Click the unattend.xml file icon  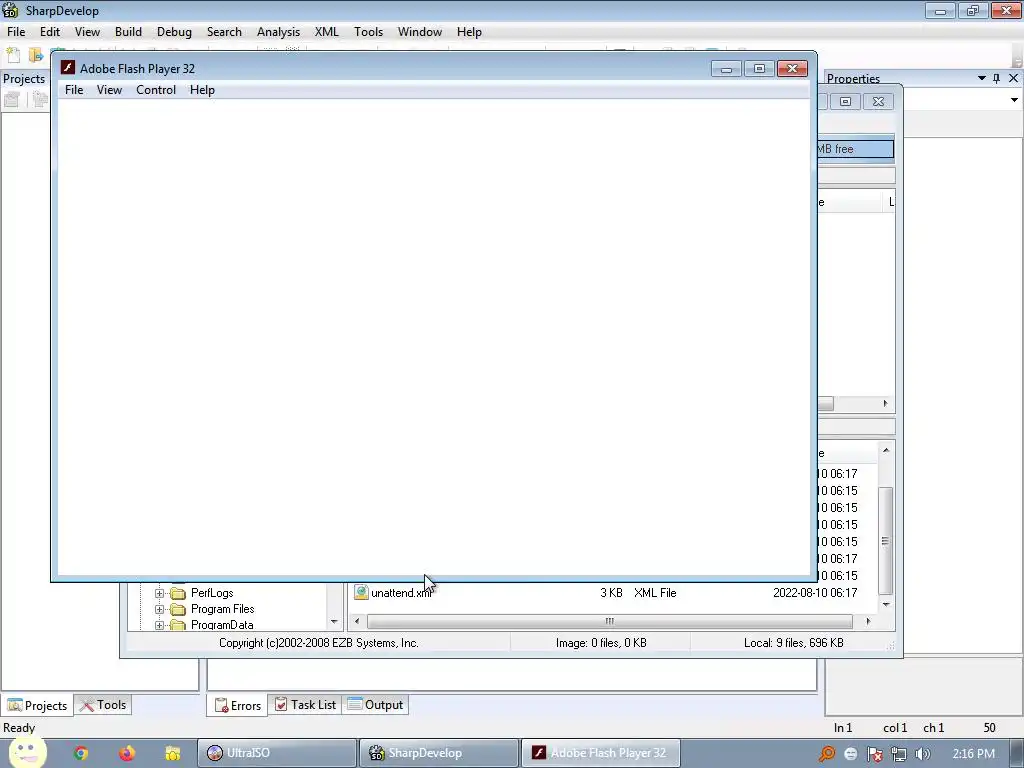(361, 592)
